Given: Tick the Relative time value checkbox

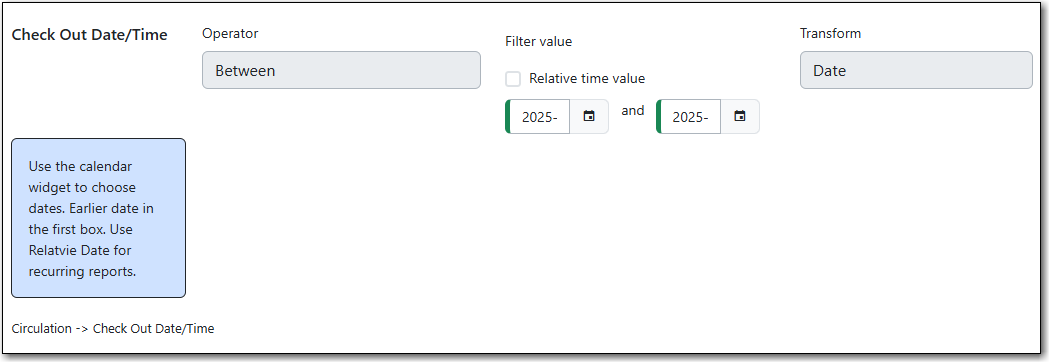Looking at the screenshot, I should click(x=513, y=79).
